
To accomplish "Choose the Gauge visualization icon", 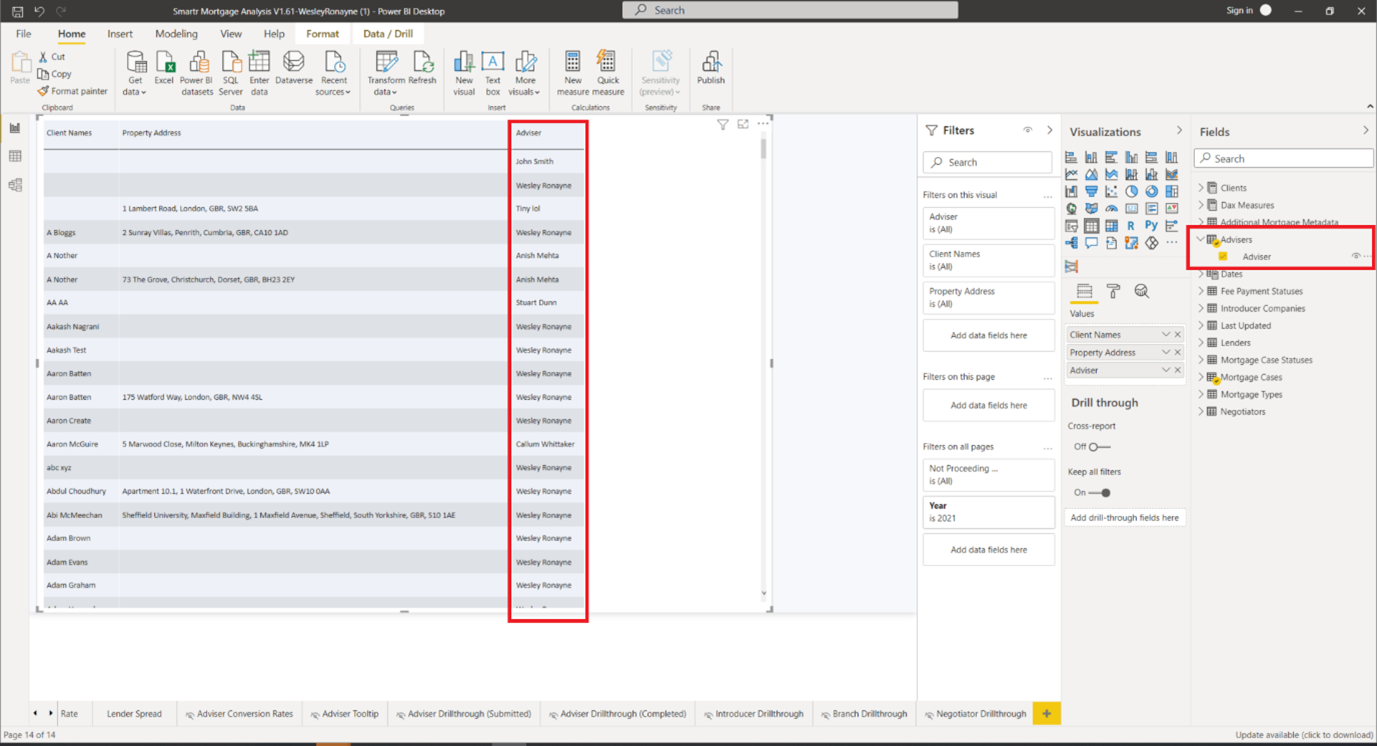I will [x=1111, y=208].
